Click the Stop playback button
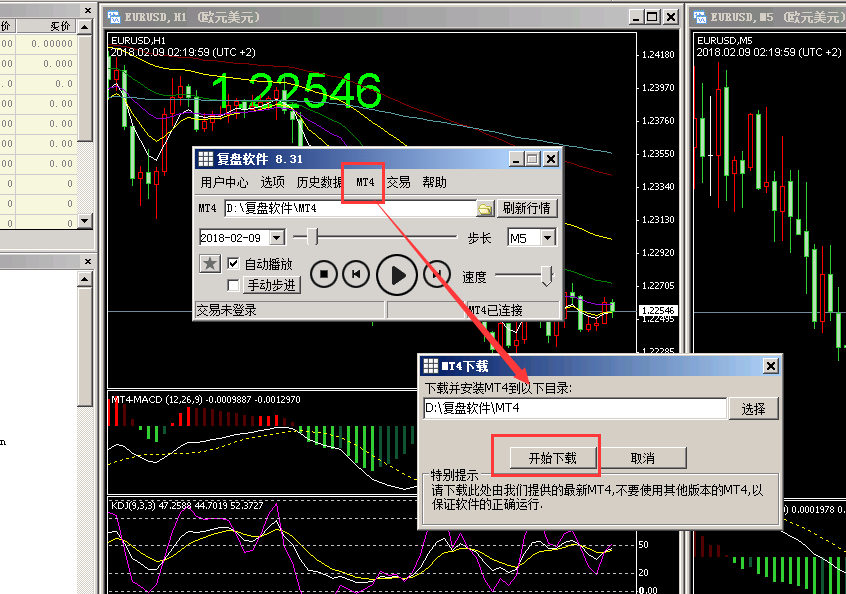Screen dimensions: 846x594 click(x=322, y=273)
